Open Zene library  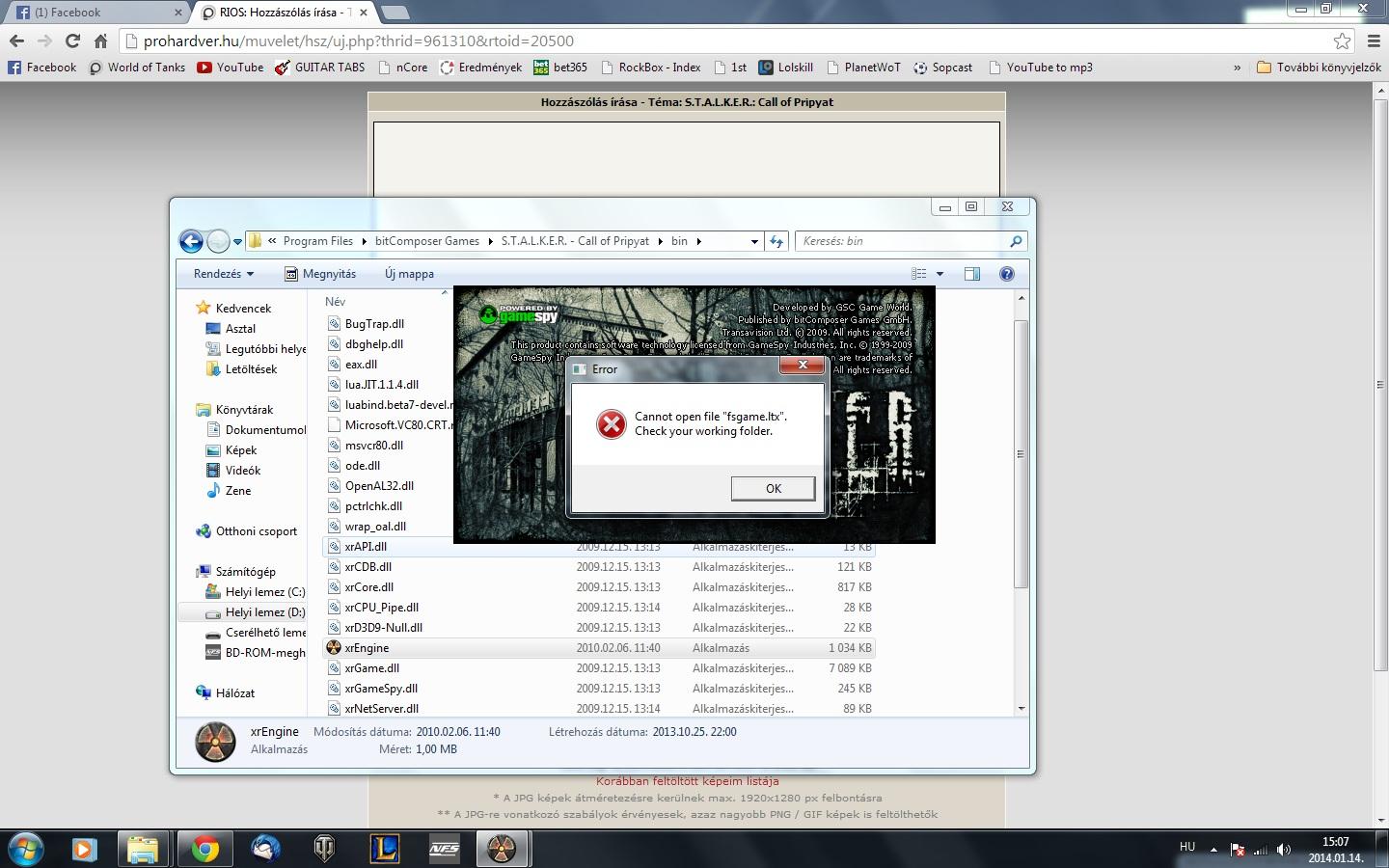(229, 491)
